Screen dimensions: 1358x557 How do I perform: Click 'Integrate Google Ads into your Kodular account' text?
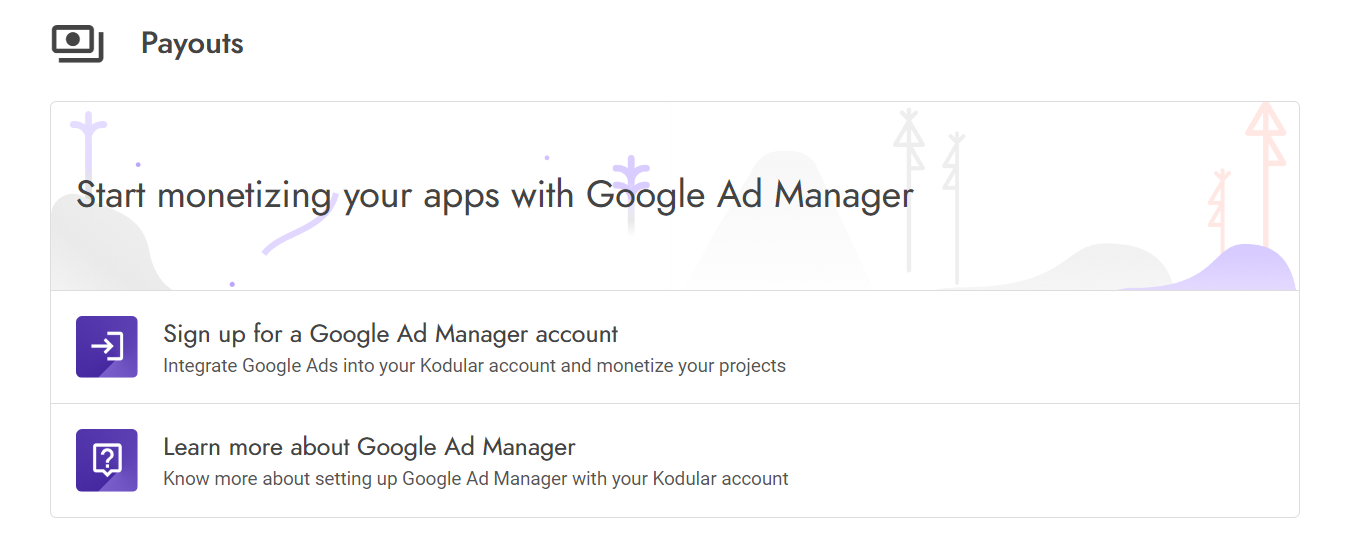pos(474,366)
